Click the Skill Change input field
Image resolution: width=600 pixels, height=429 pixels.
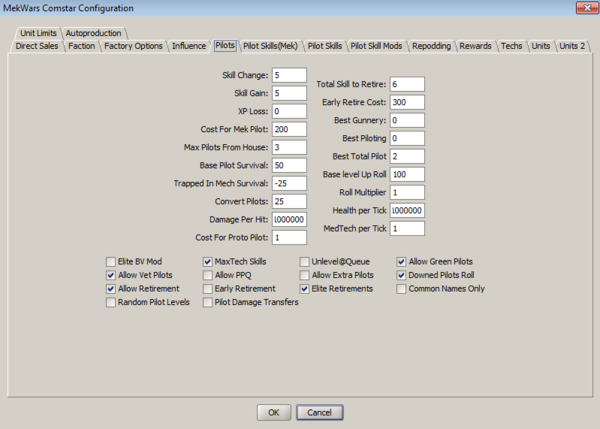coord(288,75)
